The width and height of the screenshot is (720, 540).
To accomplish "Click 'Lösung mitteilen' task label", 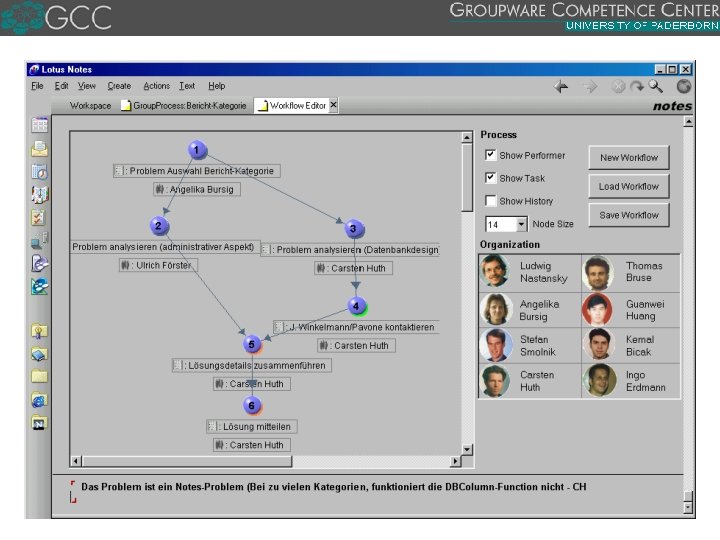I will coord(252,427).
